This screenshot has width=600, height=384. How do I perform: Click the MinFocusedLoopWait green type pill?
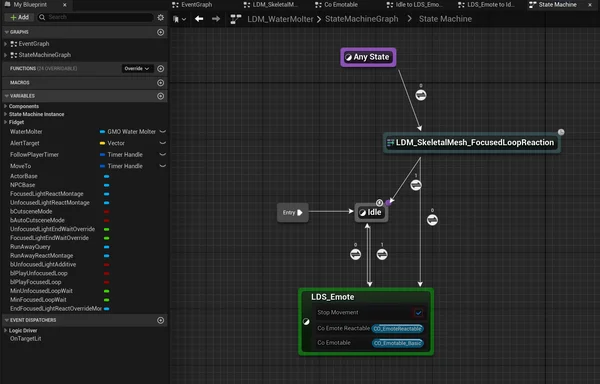[x=107, y=300]
